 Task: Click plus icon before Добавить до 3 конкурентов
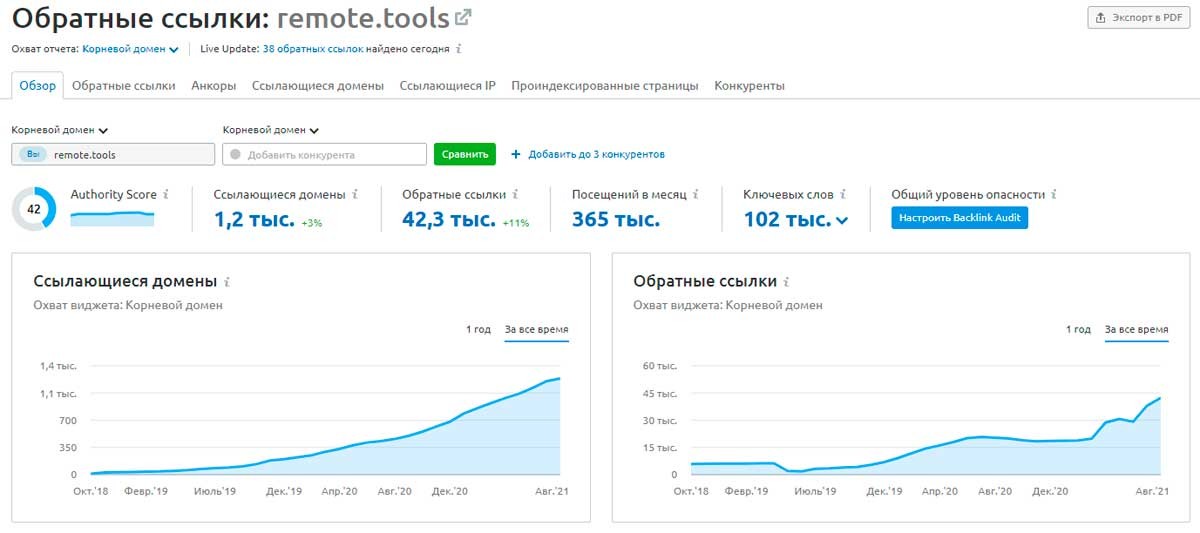516,154
